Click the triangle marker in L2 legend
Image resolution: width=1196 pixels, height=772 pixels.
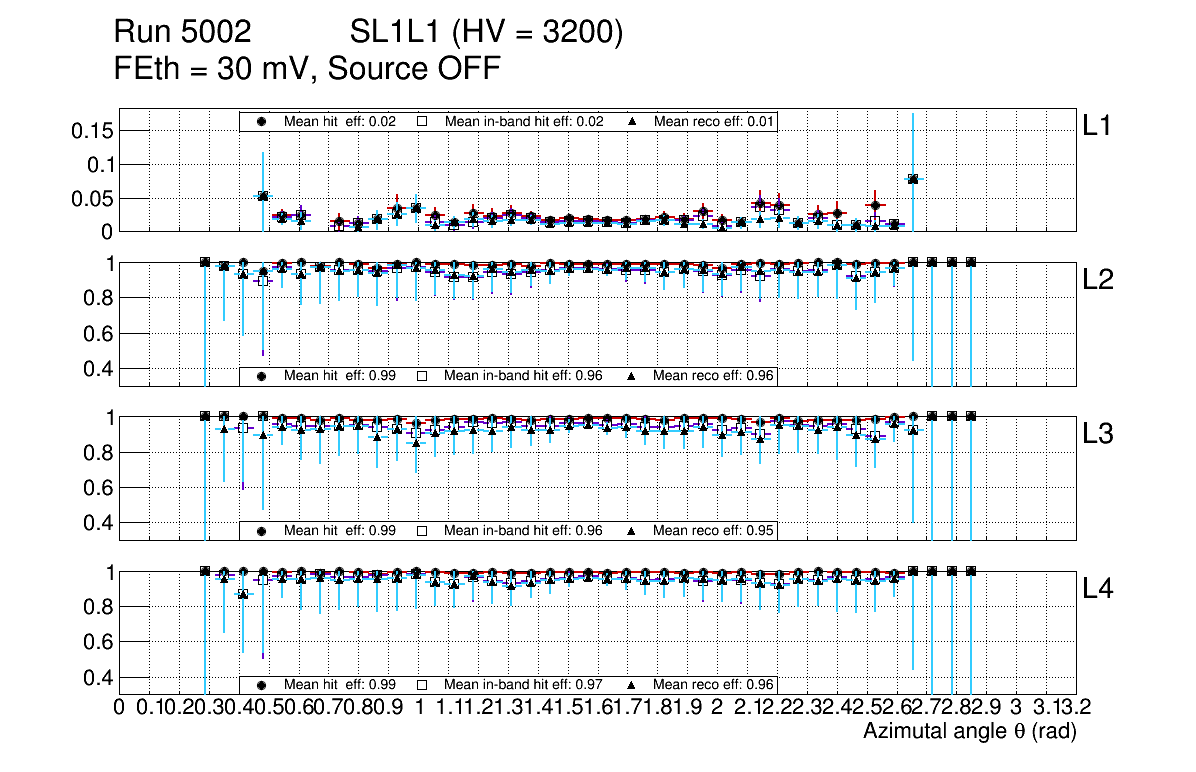[632, 376]
